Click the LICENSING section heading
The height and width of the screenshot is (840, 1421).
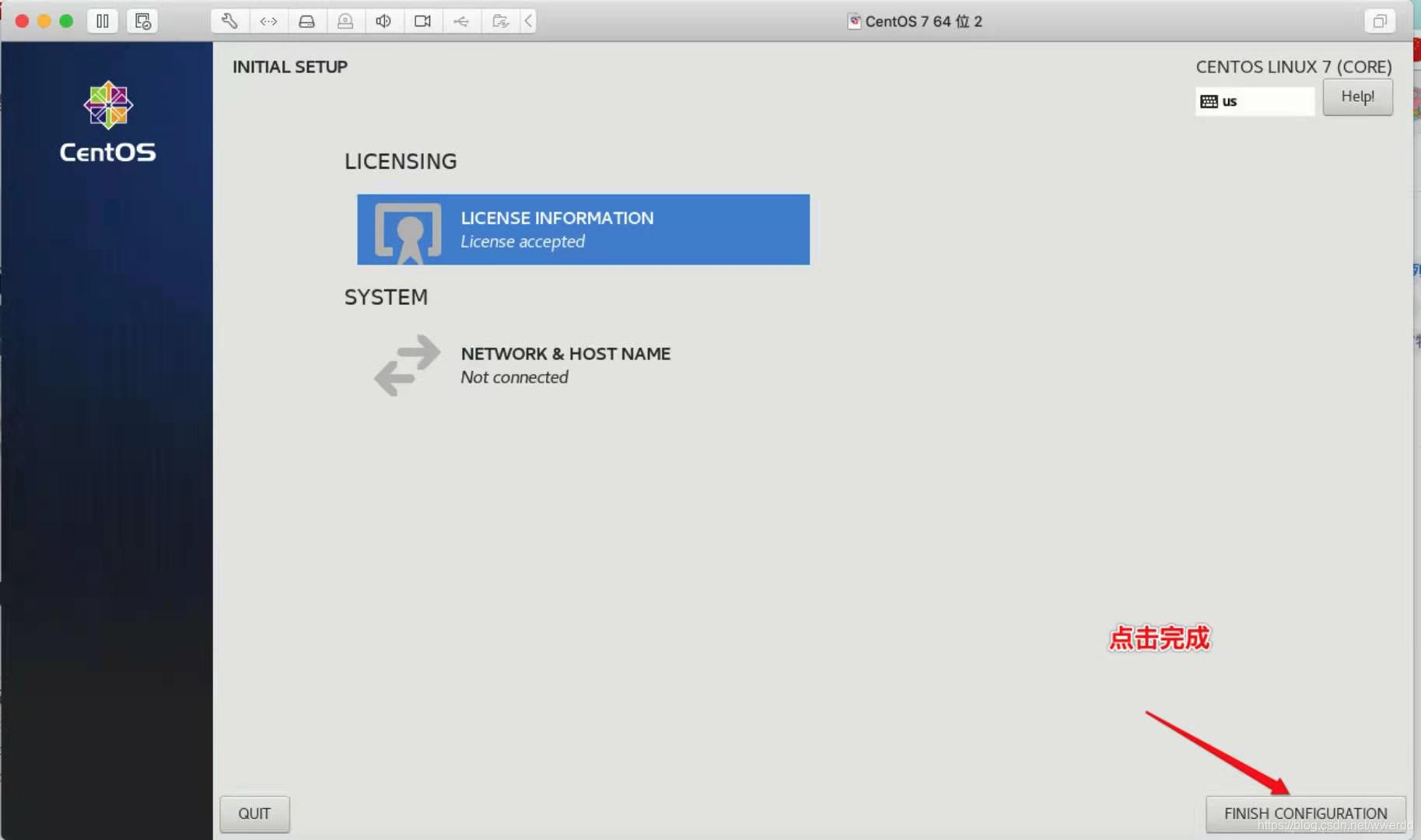[401, 161]
